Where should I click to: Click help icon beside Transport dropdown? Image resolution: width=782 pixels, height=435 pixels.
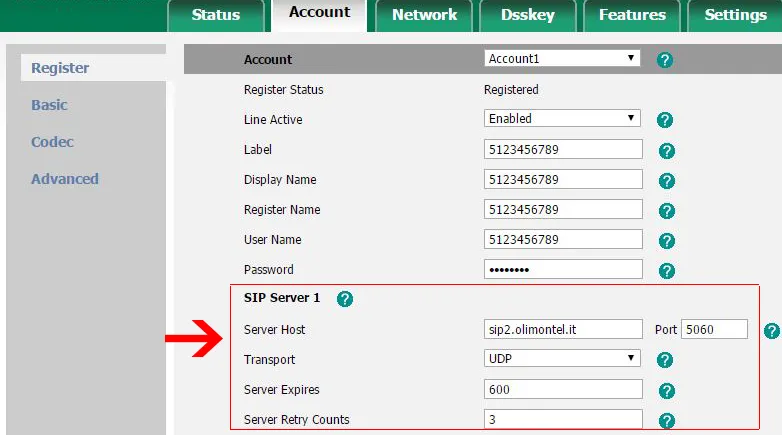(665, 360)
